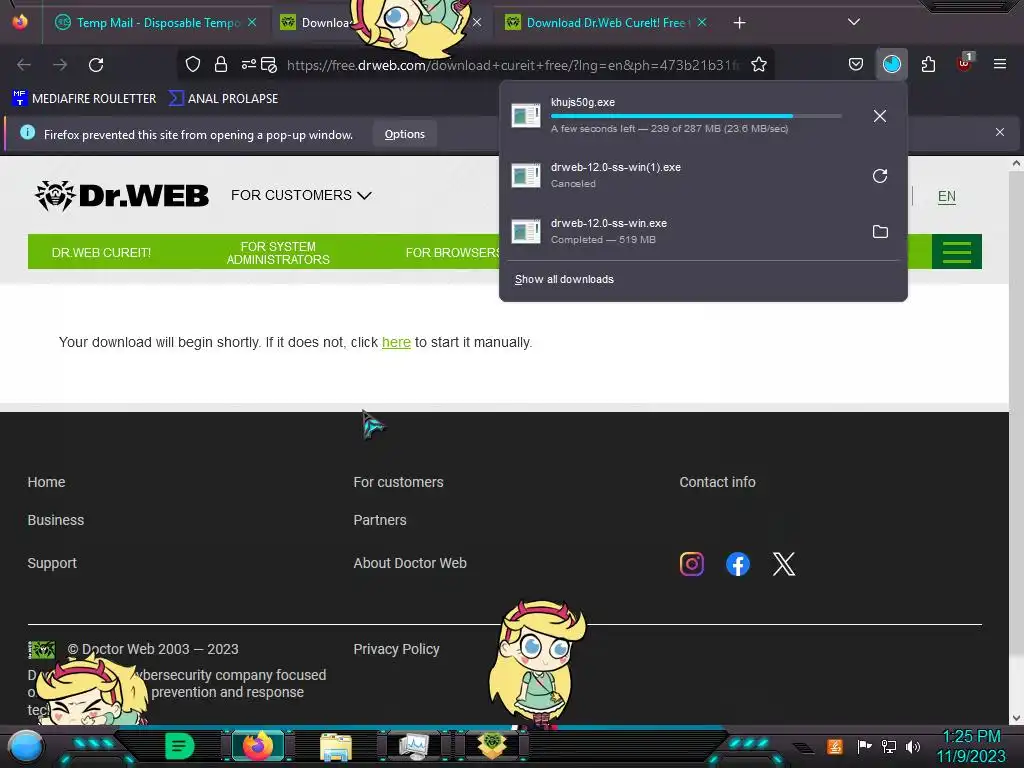Screen dimensions: 1024x768
Task: Open About Doctor Web link
Action: [409, 563]
